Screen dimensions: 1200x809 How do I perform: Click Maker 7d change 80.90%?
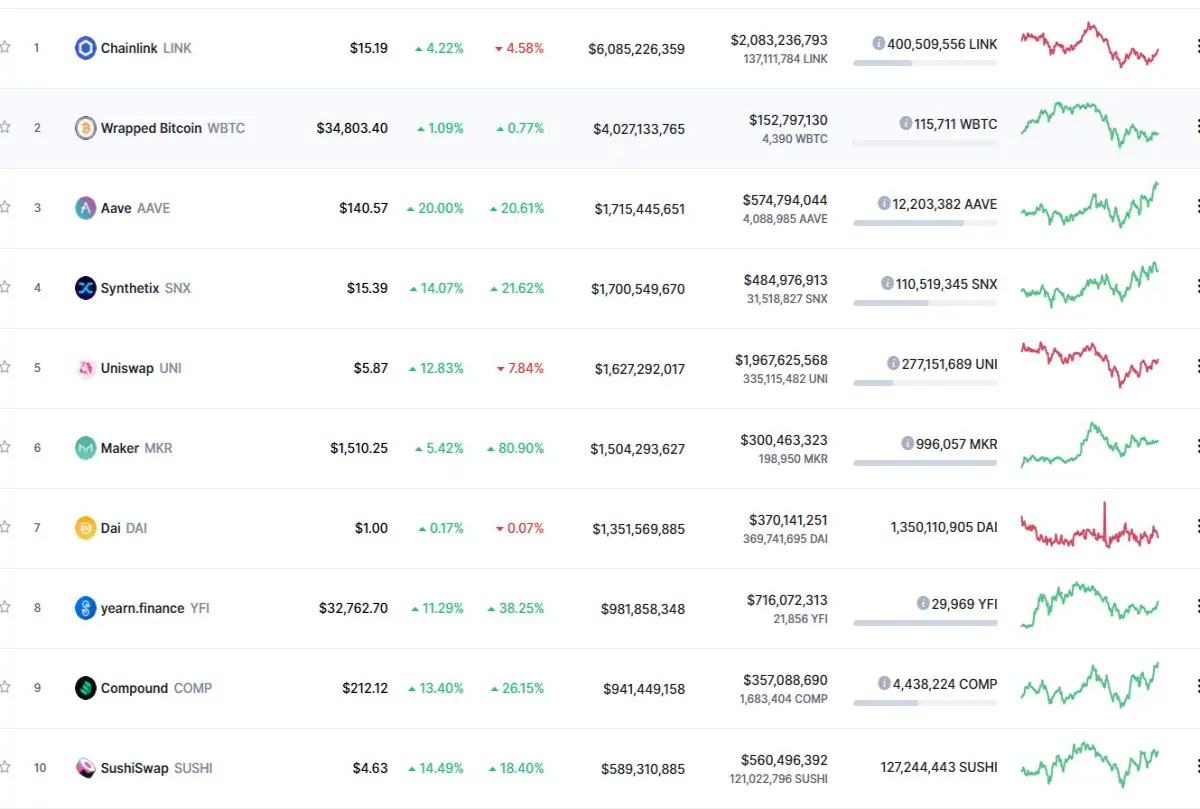tap(516, 448)
